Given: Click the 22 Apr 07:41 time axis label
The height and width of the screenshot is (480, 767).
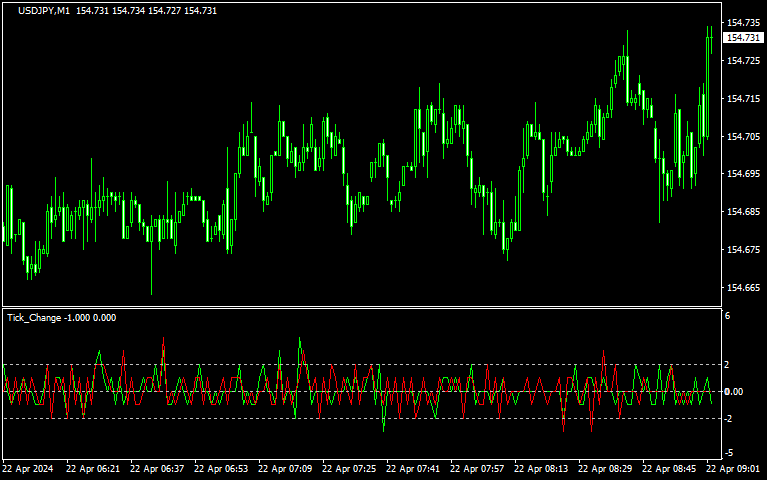Looking at the screenshot, I should (413, 469).
